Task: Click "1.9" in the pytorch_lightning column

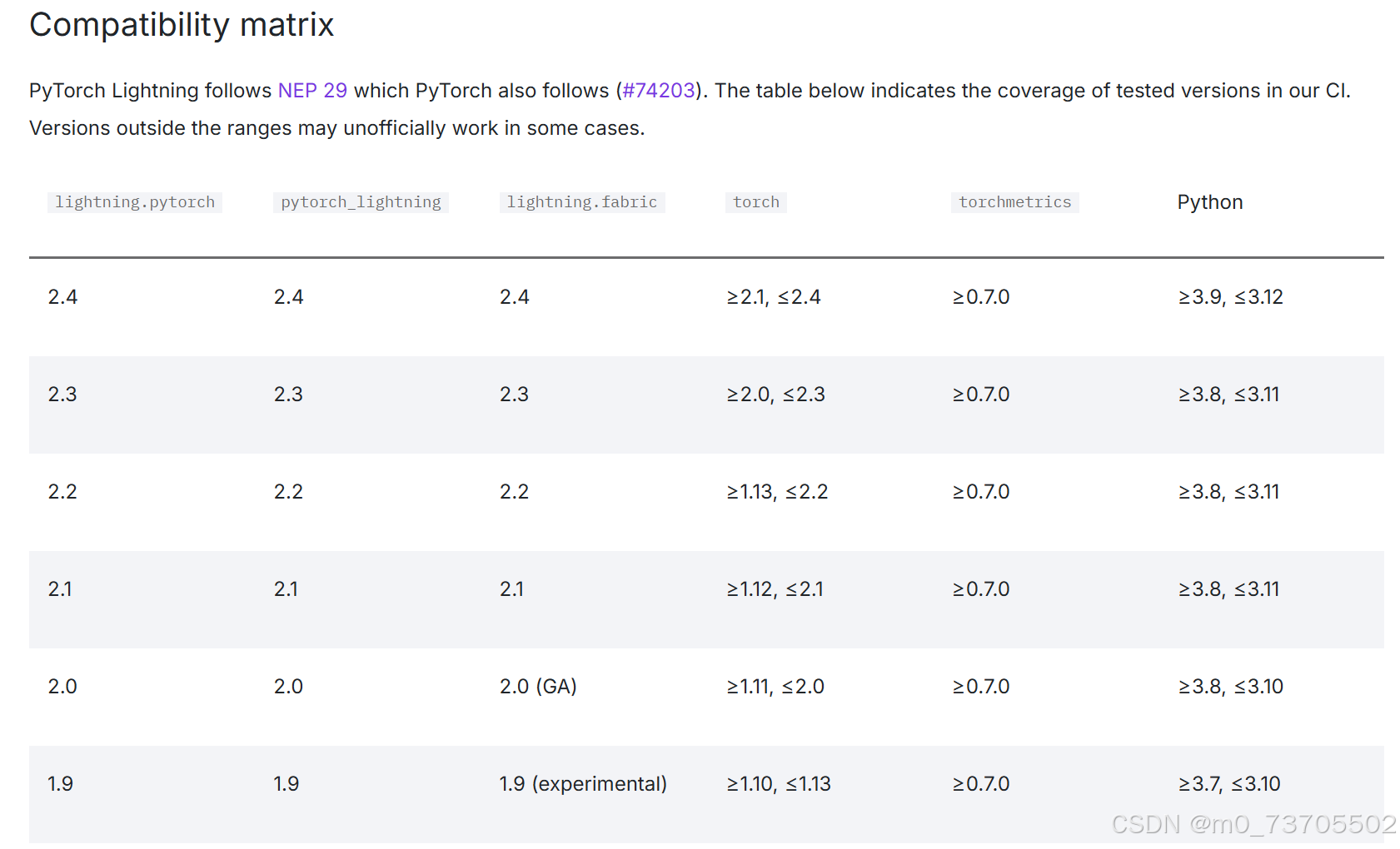Action: [286, 784]
